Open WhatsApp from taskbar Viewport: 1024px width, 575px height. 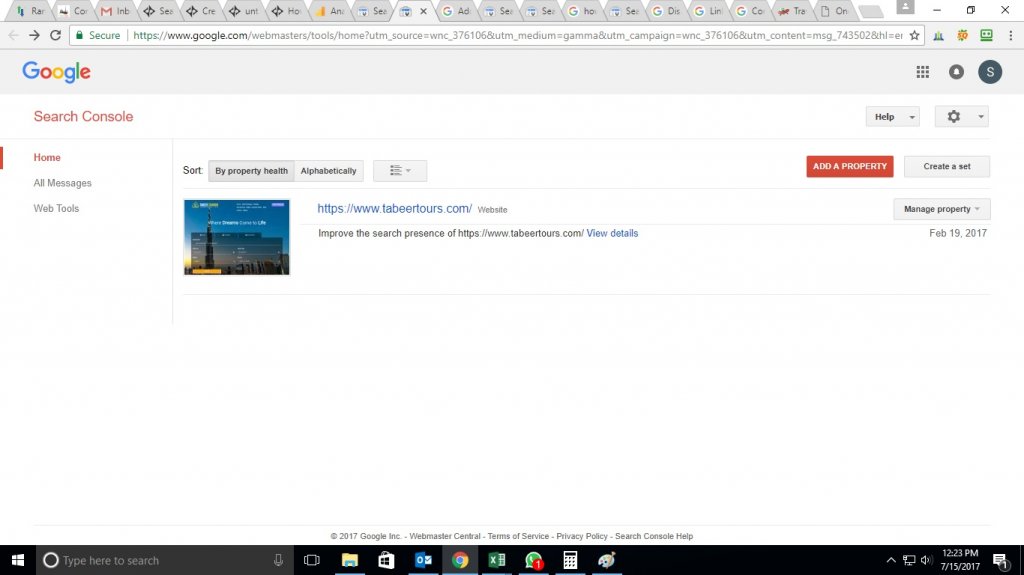tap(534, 560)
